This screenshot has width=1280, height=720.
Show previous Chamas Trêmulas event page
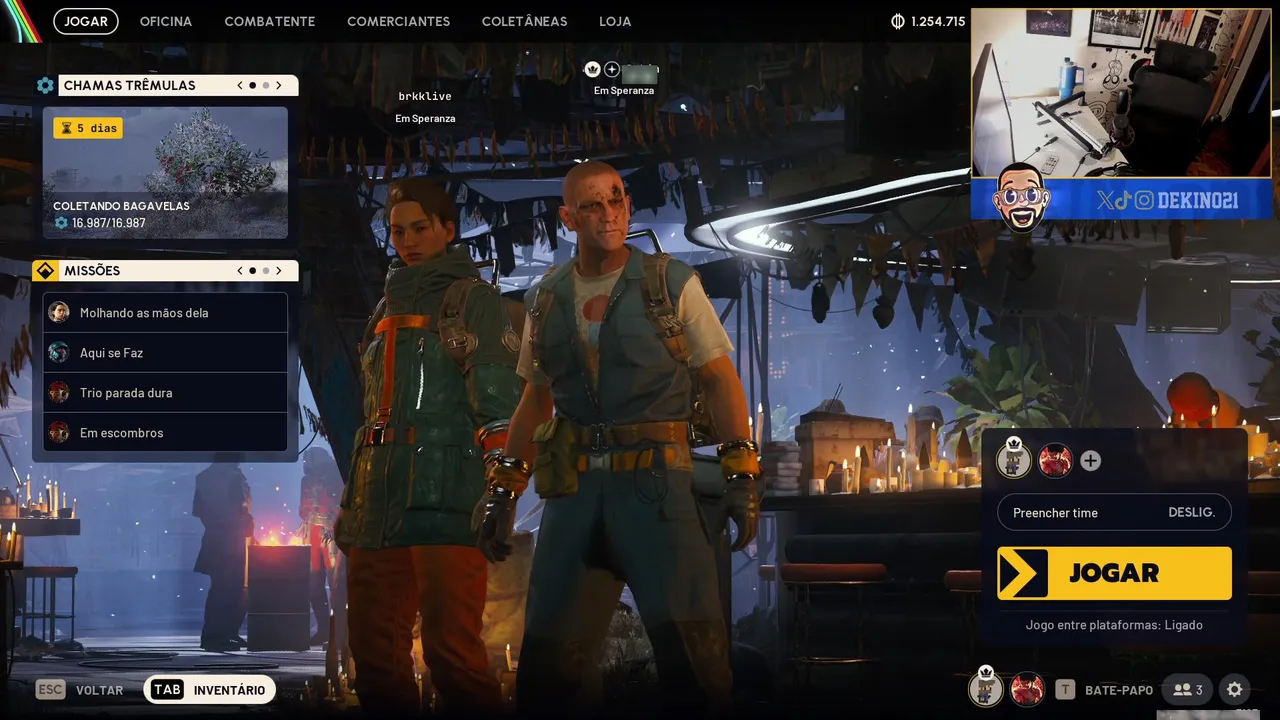[240, 85]
